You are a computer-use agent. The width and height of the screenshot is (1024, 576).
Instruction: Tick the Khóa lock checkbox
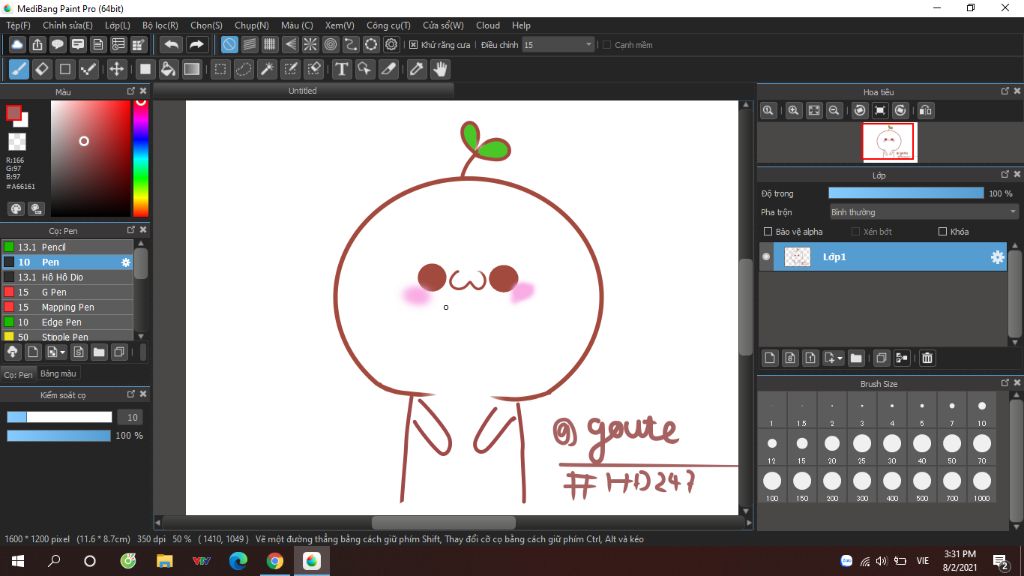click(x=942, y=232)
